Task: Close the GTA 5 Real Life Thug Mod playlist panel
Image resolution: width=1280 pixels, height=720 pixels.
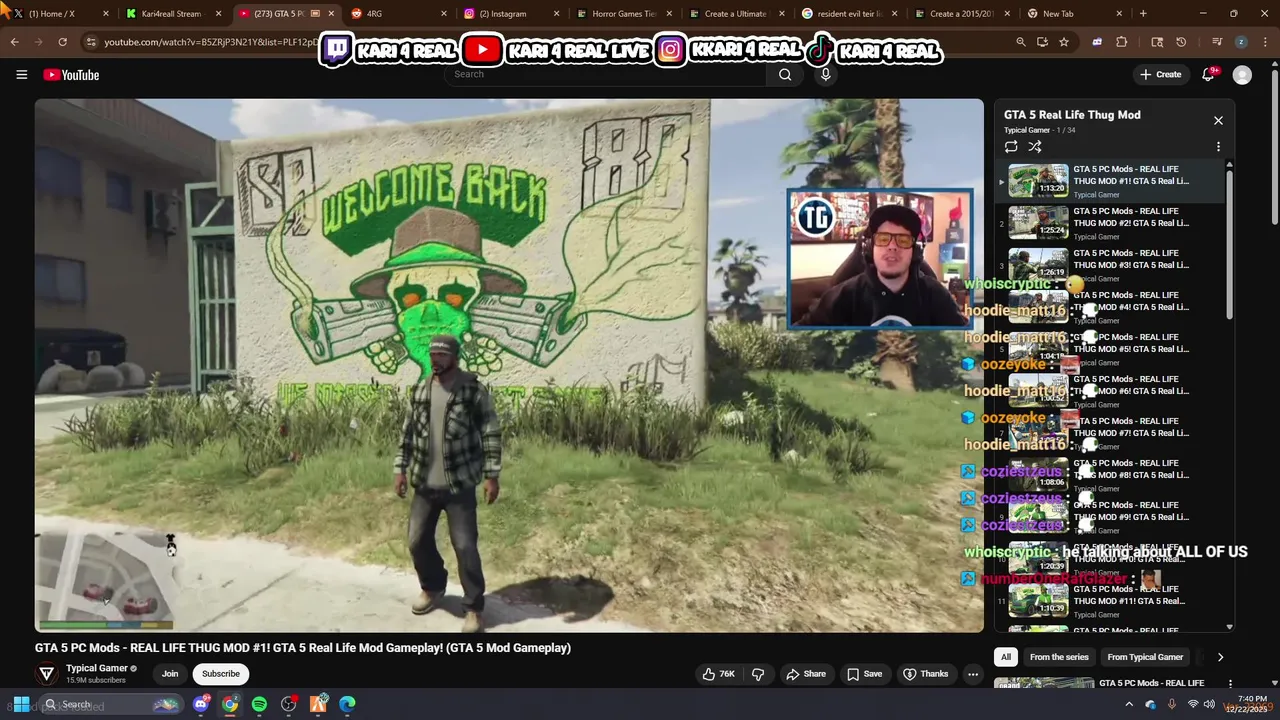Action: 1218,120
